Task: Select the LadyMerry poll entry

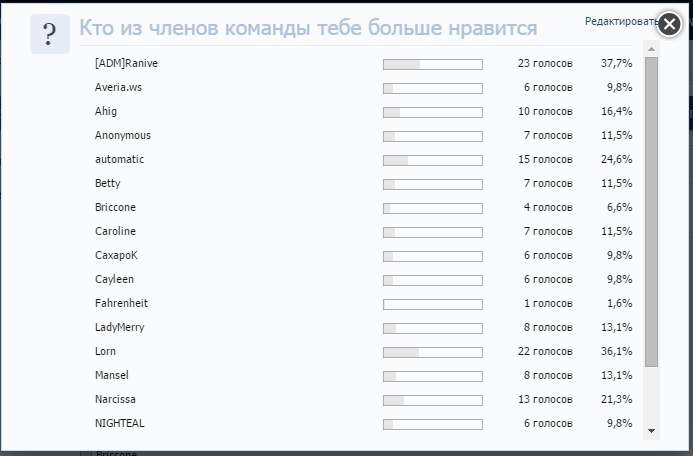Action: (120, 328)
